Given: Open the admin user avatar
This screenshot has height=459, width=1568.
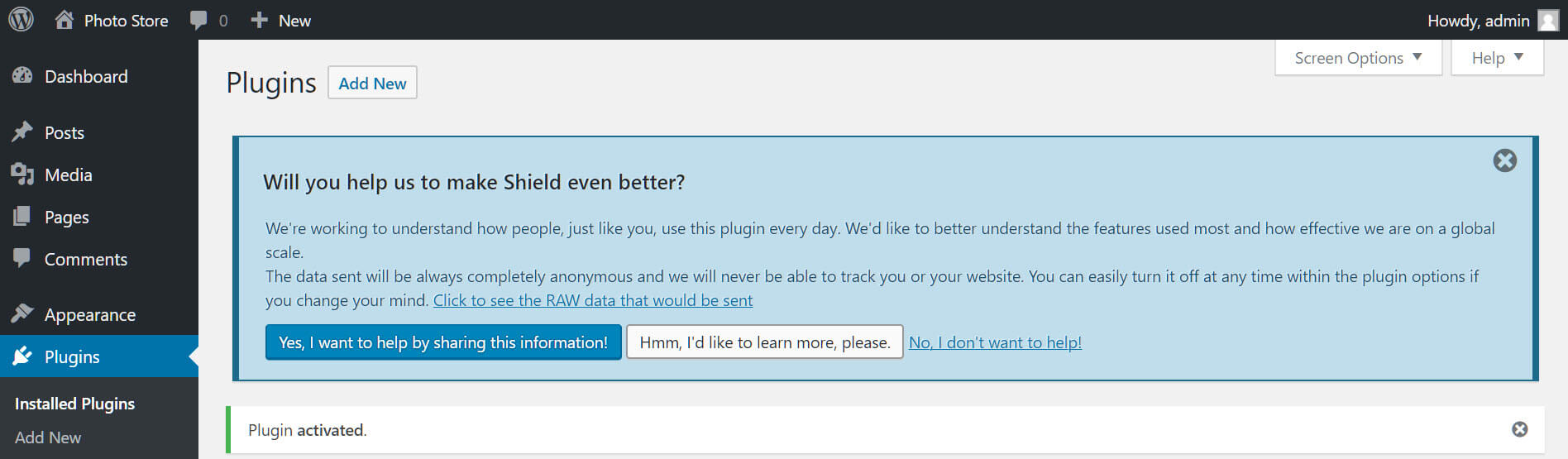Looking at the screenshot, I should point(1548,20).
